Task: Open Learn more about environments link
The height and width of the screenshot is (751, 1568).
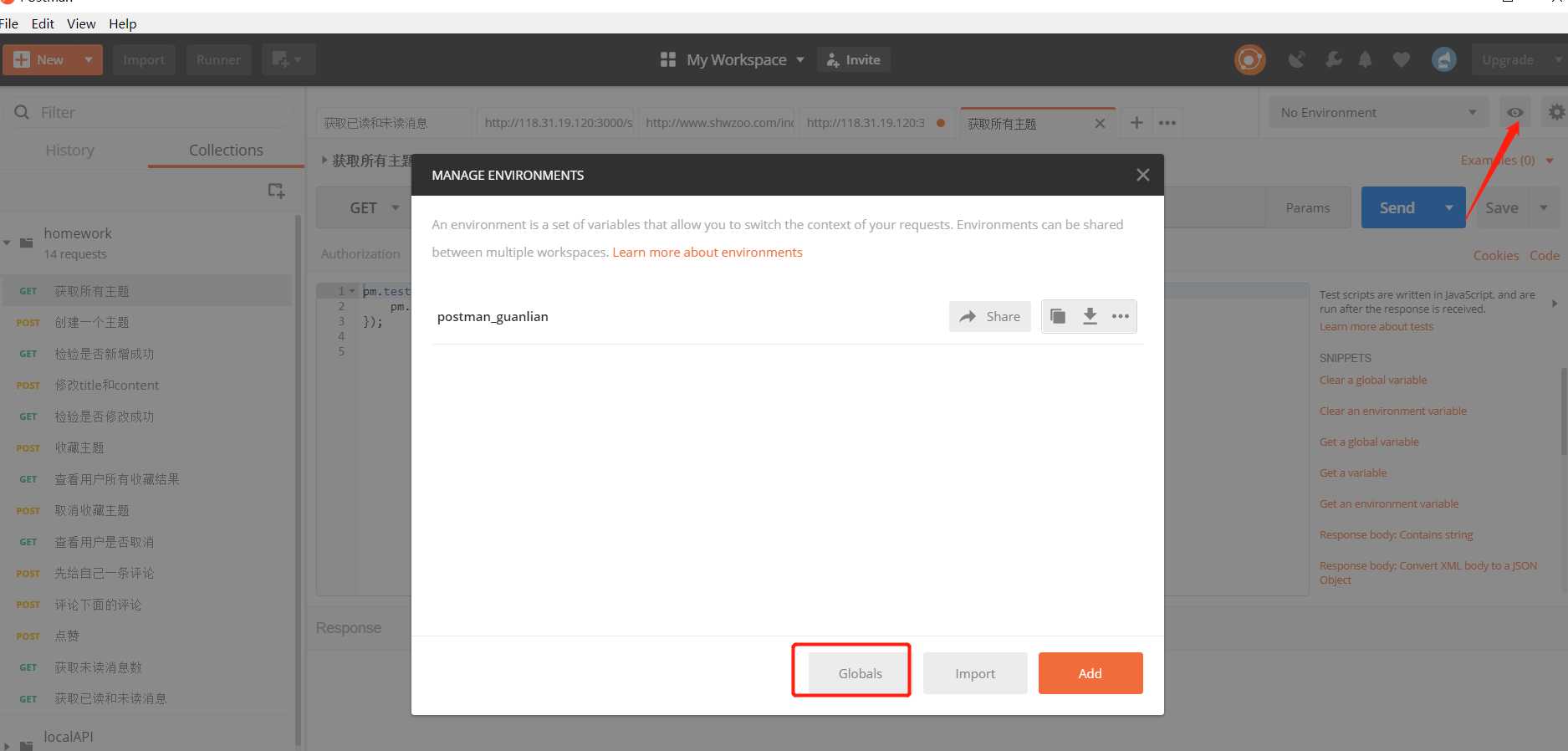Action: pos(707,252)
